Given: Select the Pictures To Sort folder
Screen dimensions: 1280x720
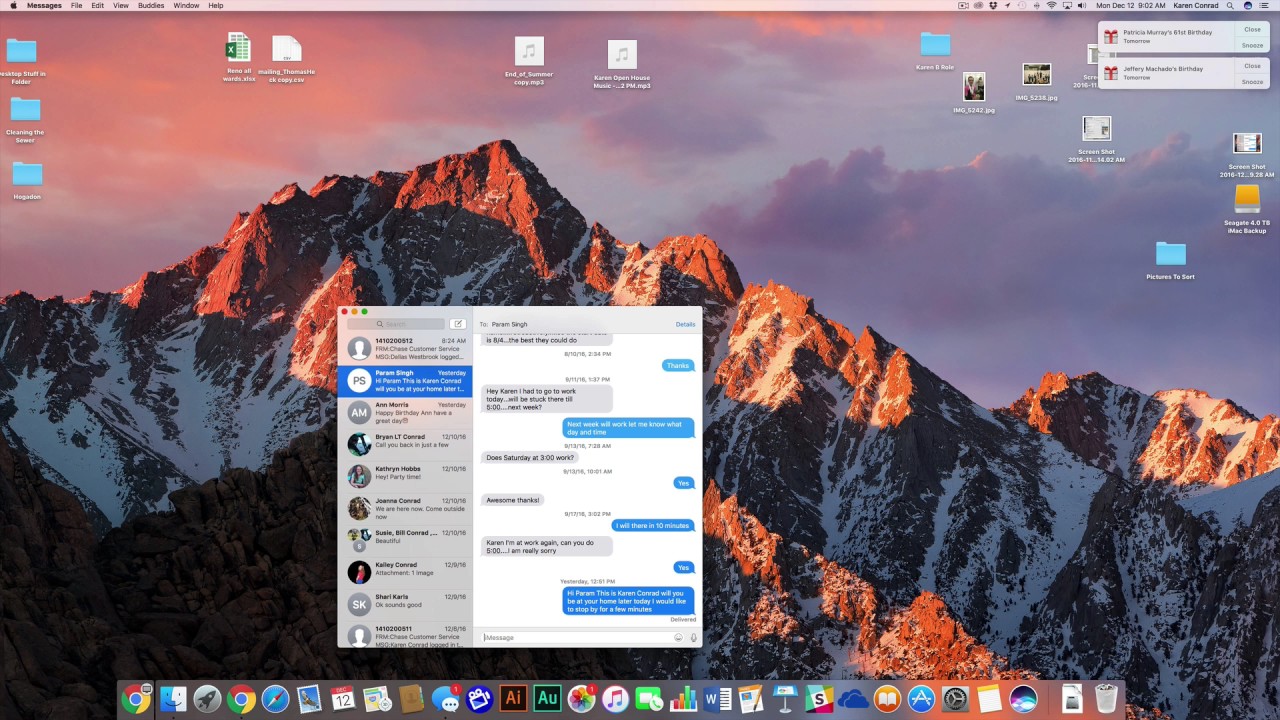Looking at the screenshot, I should coord(1170,261).
